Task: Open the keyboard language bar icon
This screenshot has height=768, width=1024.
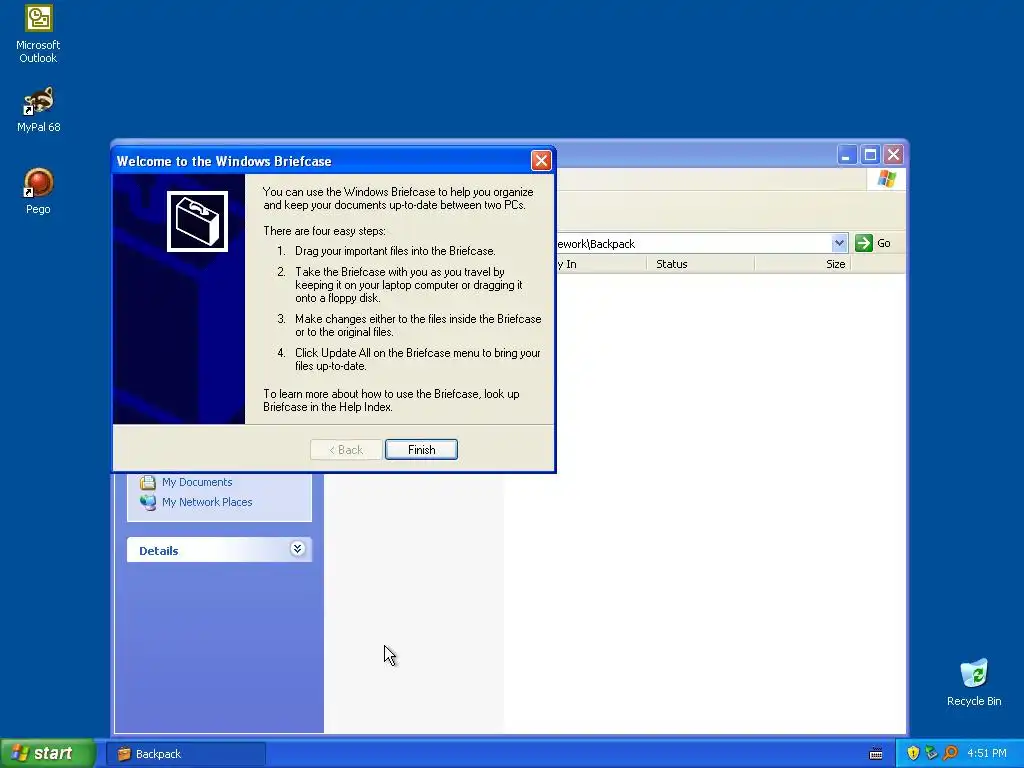Action: pos(876,754)
